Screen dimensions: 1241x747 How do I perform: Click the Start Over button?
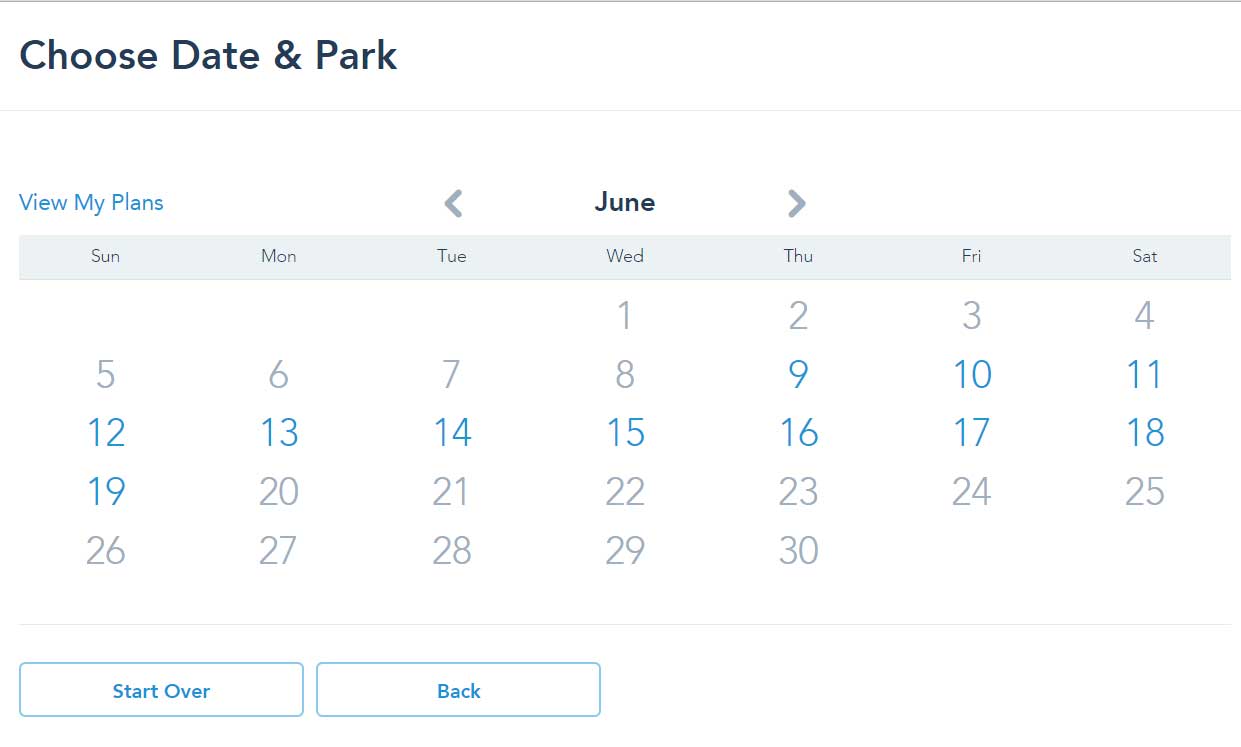(161, 690)
